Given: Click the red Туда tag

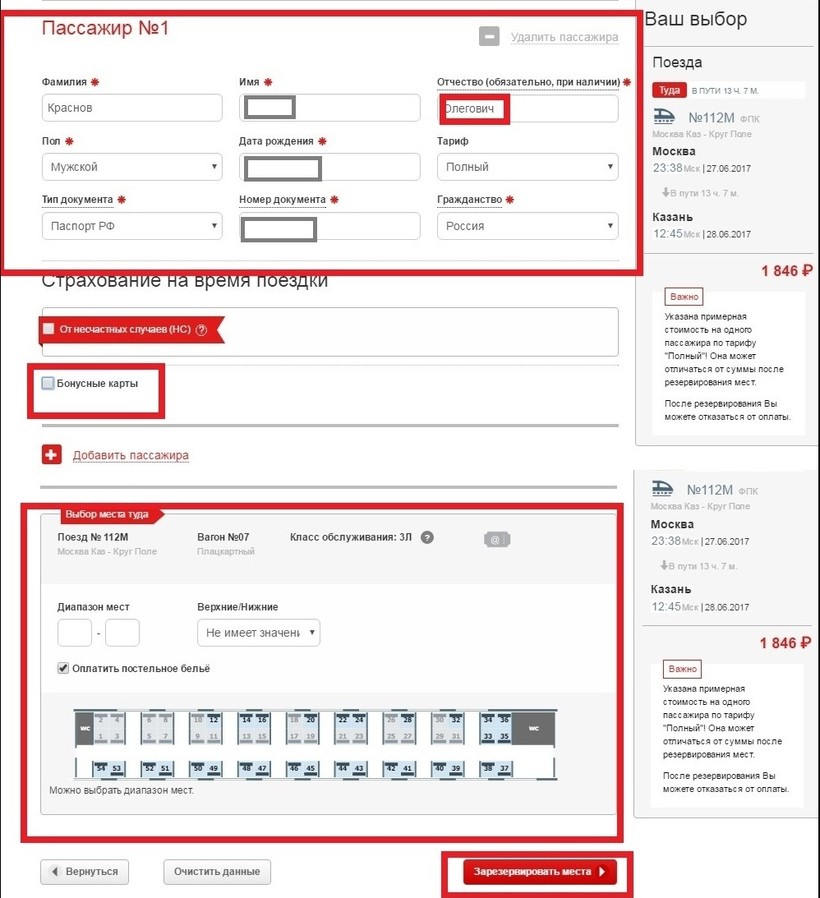Looking at the screenshot, I should (669, 90).
